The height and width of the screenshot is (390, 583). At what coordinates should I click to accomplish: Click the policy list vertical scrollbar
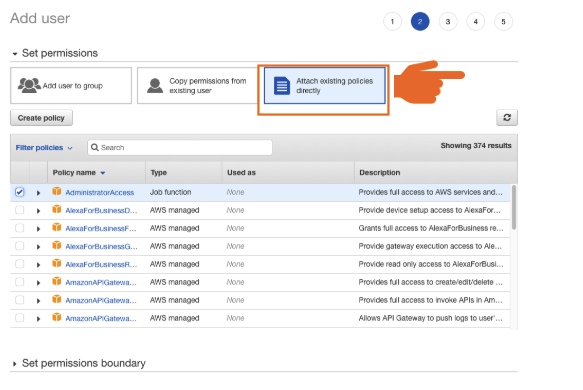(x=514, y=207)
